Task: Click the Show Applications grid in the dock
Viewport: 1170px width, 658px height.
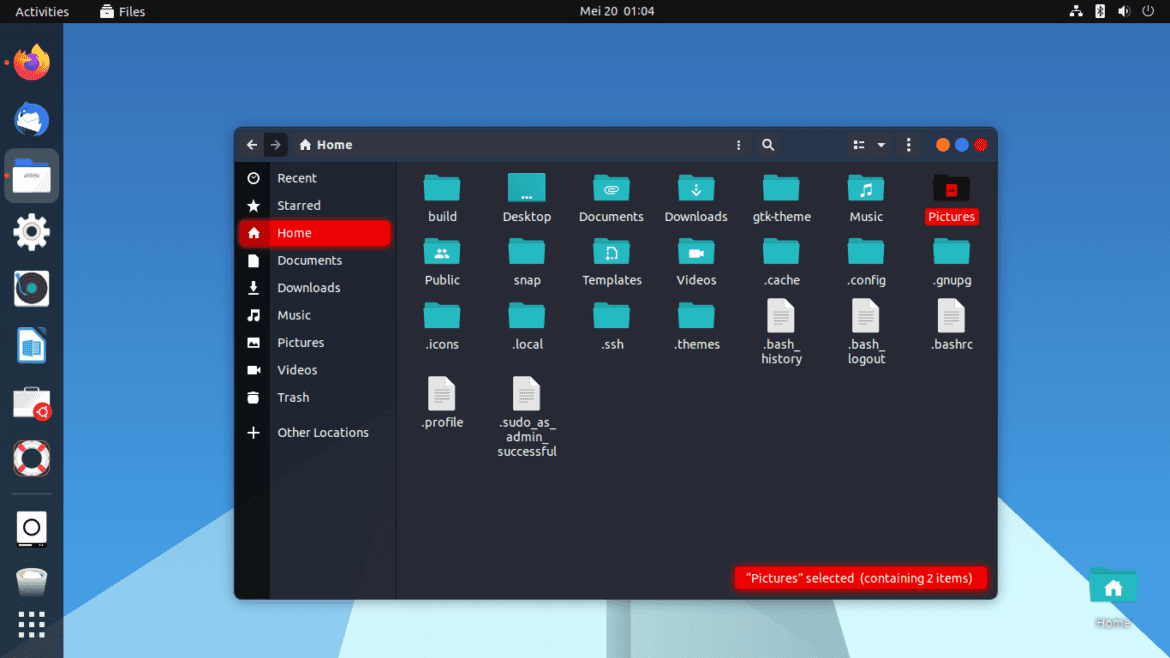Action: pos(31,624)
